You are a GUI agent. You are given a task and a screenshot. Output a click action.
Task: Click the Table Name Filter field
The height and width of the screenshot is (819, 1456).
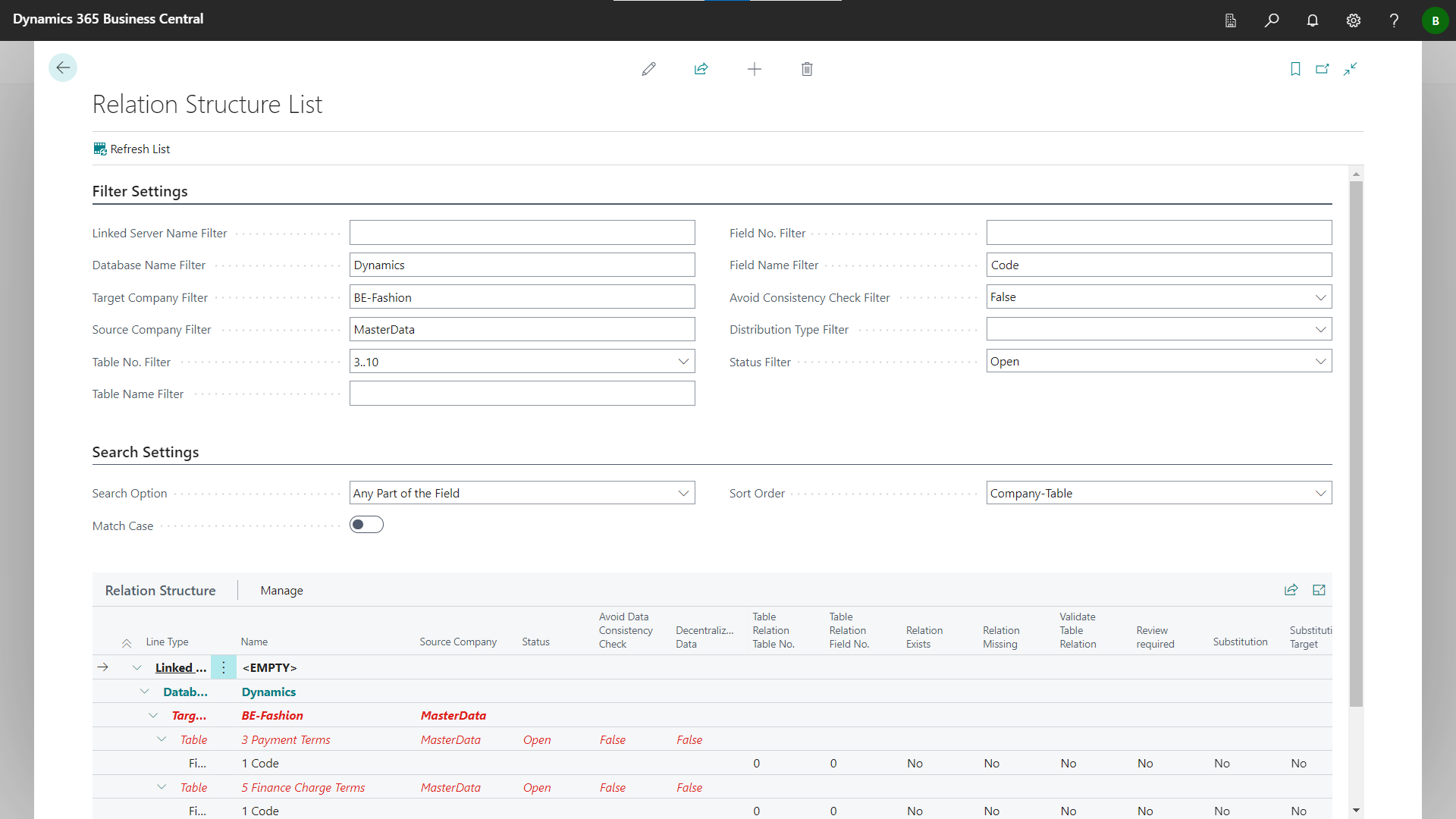click(x=522, y=394)
